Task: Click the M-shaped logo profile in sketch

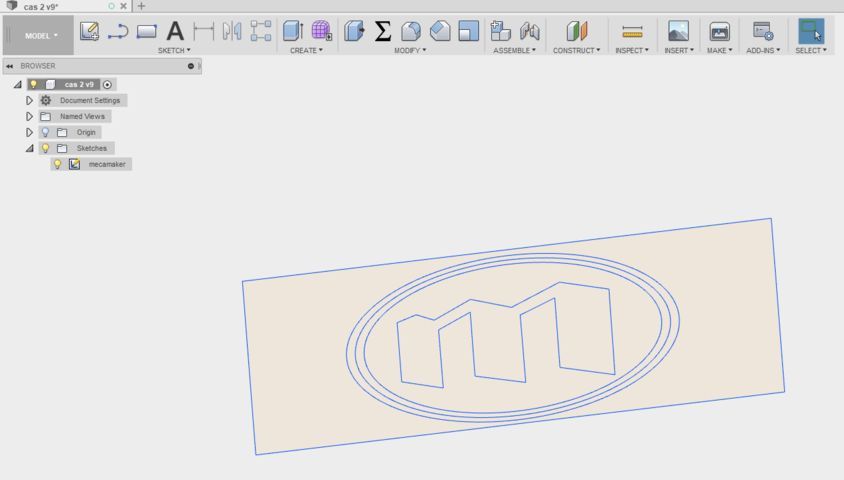Action: coord(506,334)
